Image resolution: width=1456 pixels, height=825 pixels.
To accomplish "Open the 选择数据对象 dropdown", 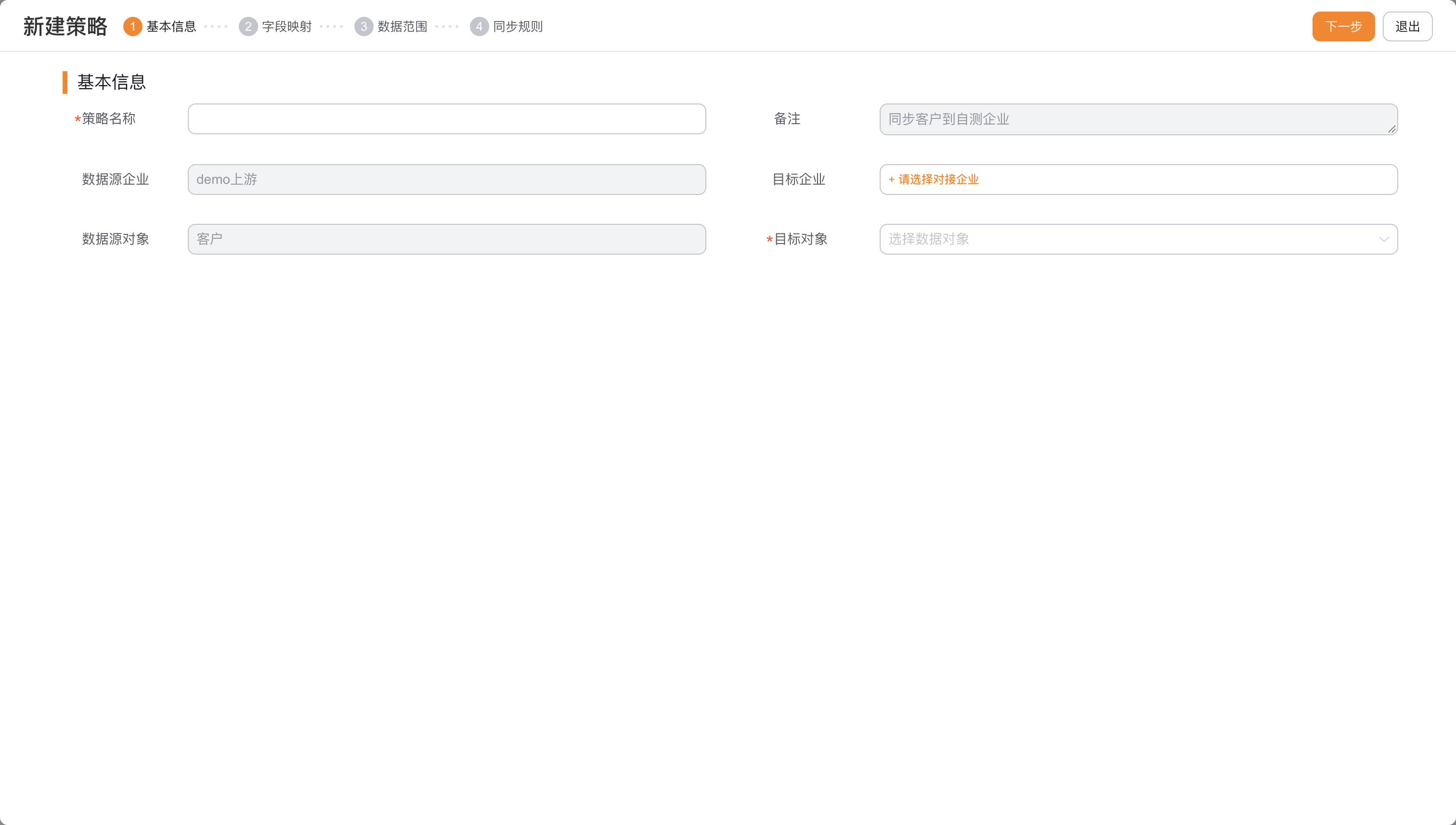I will 1138,239.
